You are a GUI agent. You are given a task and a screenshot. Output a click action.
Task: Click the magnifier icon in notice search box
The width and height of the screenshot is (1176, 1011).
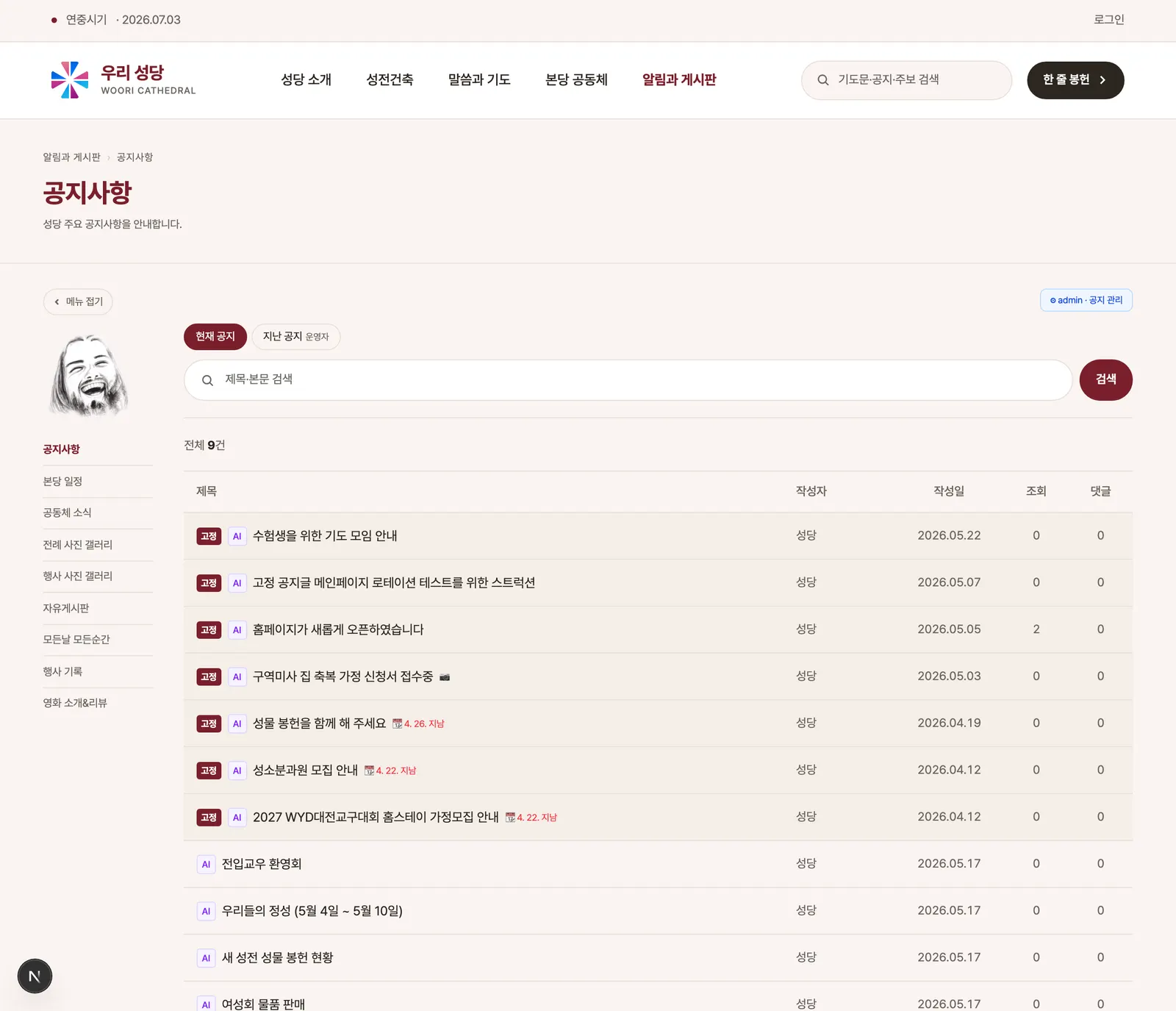click(x=207, y=380)
